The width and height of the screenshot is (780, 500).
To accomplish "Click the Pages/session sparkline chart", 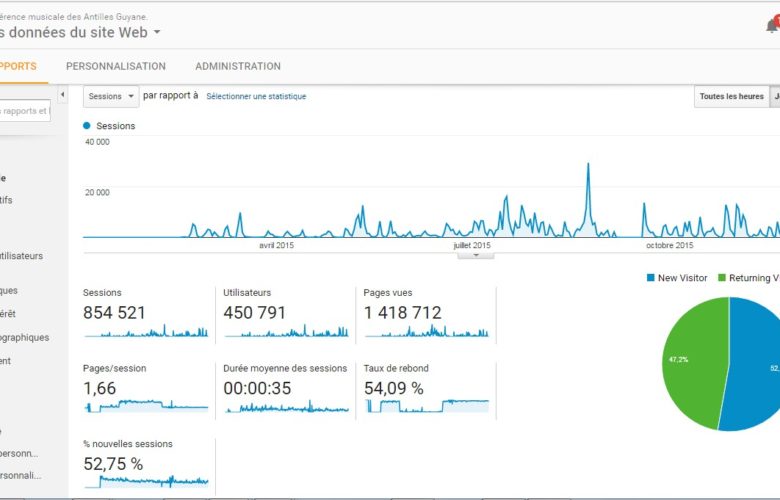I will (146, 406).
